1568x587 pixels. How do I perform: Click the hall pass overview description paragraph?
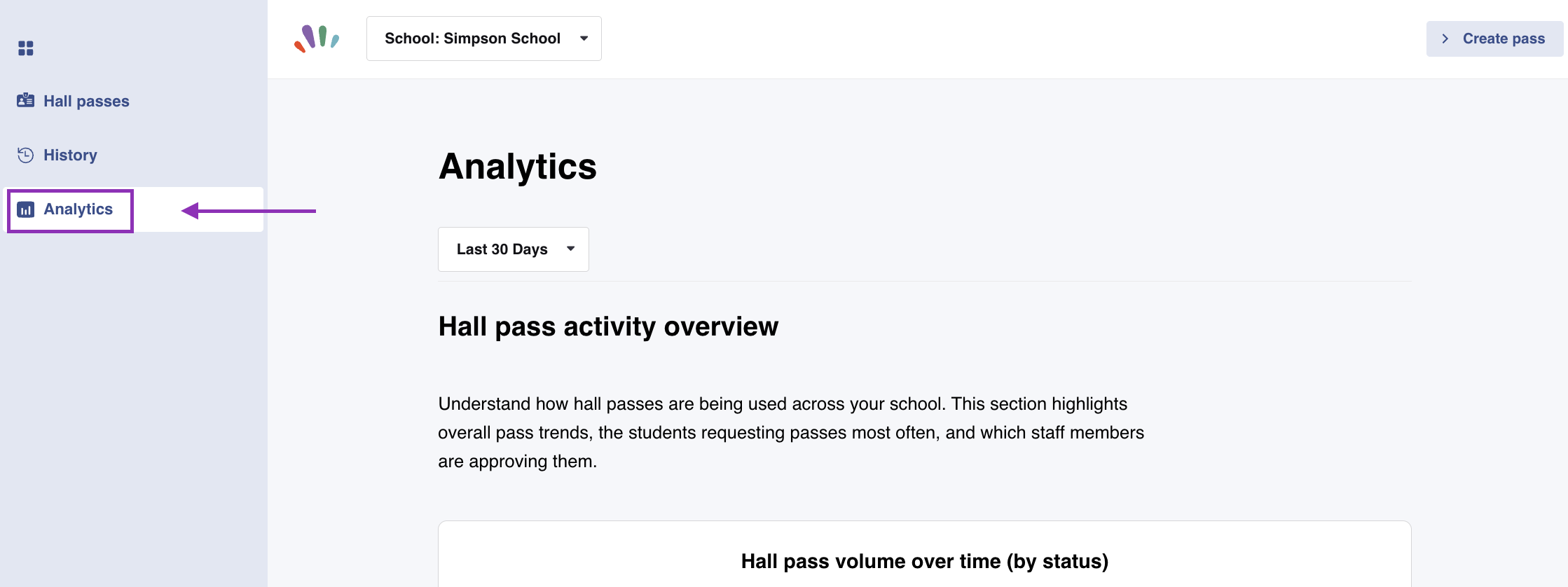tap(791, 432)
